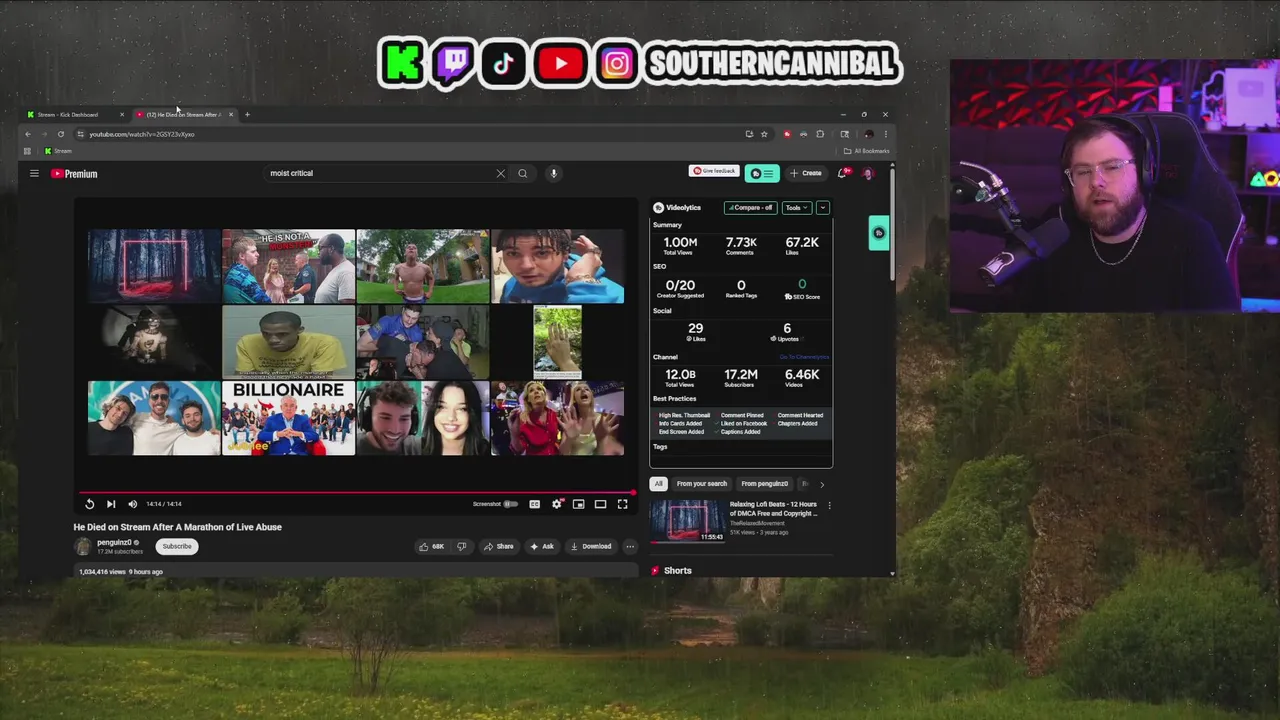Click the Ask button
Image resolution: width=1280 pixels, height=720 pixels.
point(542,546)
